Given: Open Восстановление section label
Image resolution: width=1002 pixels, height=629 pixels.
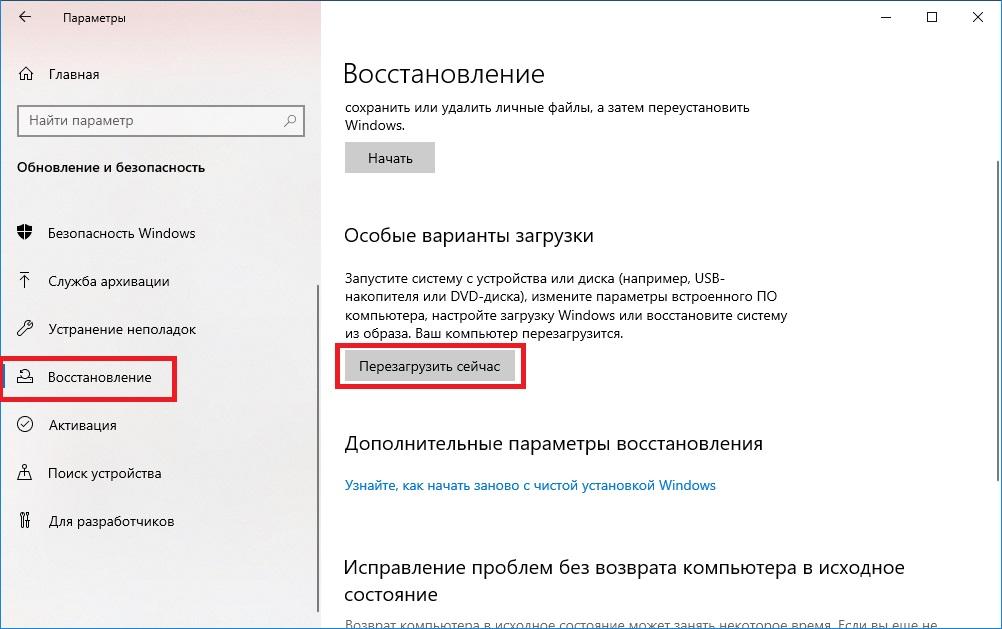Looking at the screenshot, I should [x=100, y=377].
